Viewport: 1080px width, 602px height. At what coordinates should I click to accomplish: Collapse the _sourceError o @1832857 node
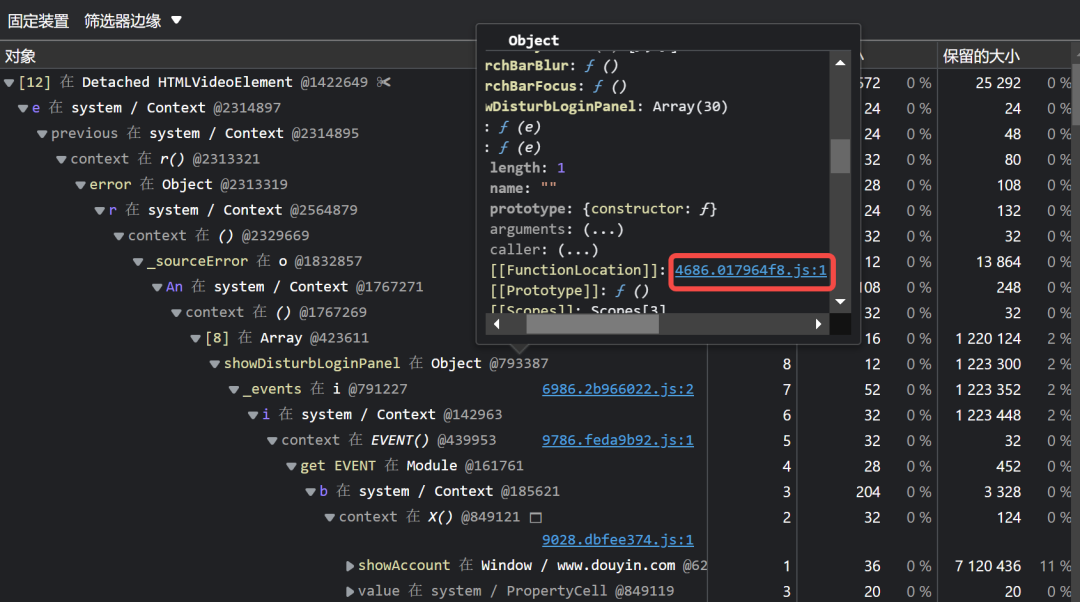click(138, 262)
